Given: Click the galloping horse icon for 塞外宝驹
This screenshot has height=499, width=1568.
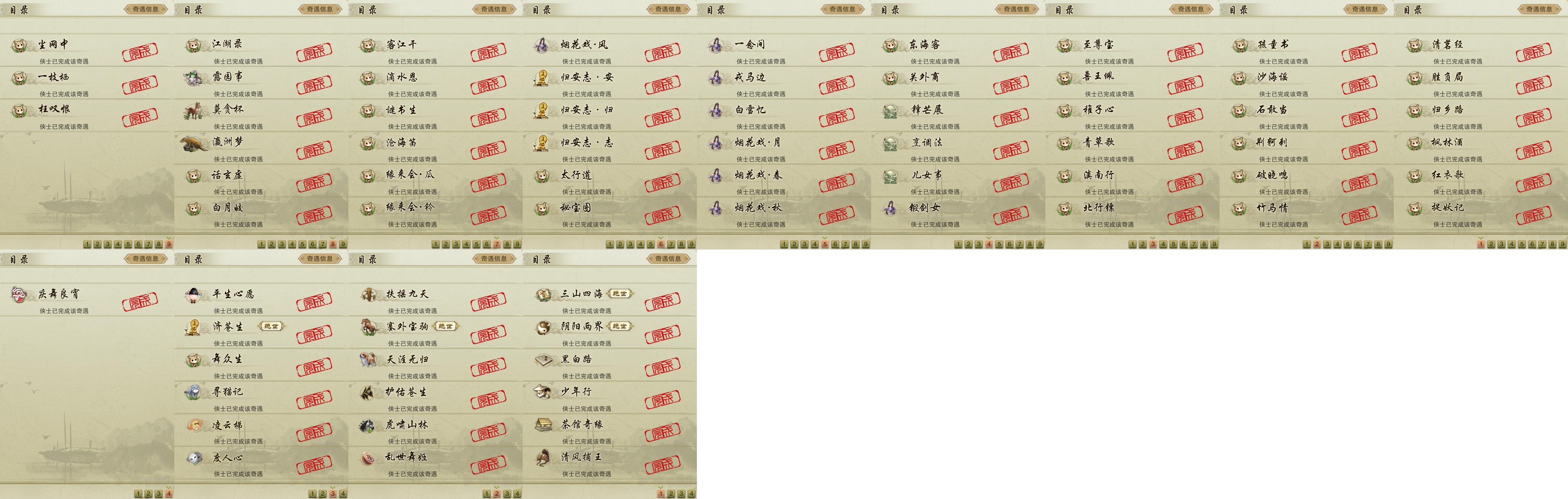Looking at the screenshot, I should (x=368, y=327).
